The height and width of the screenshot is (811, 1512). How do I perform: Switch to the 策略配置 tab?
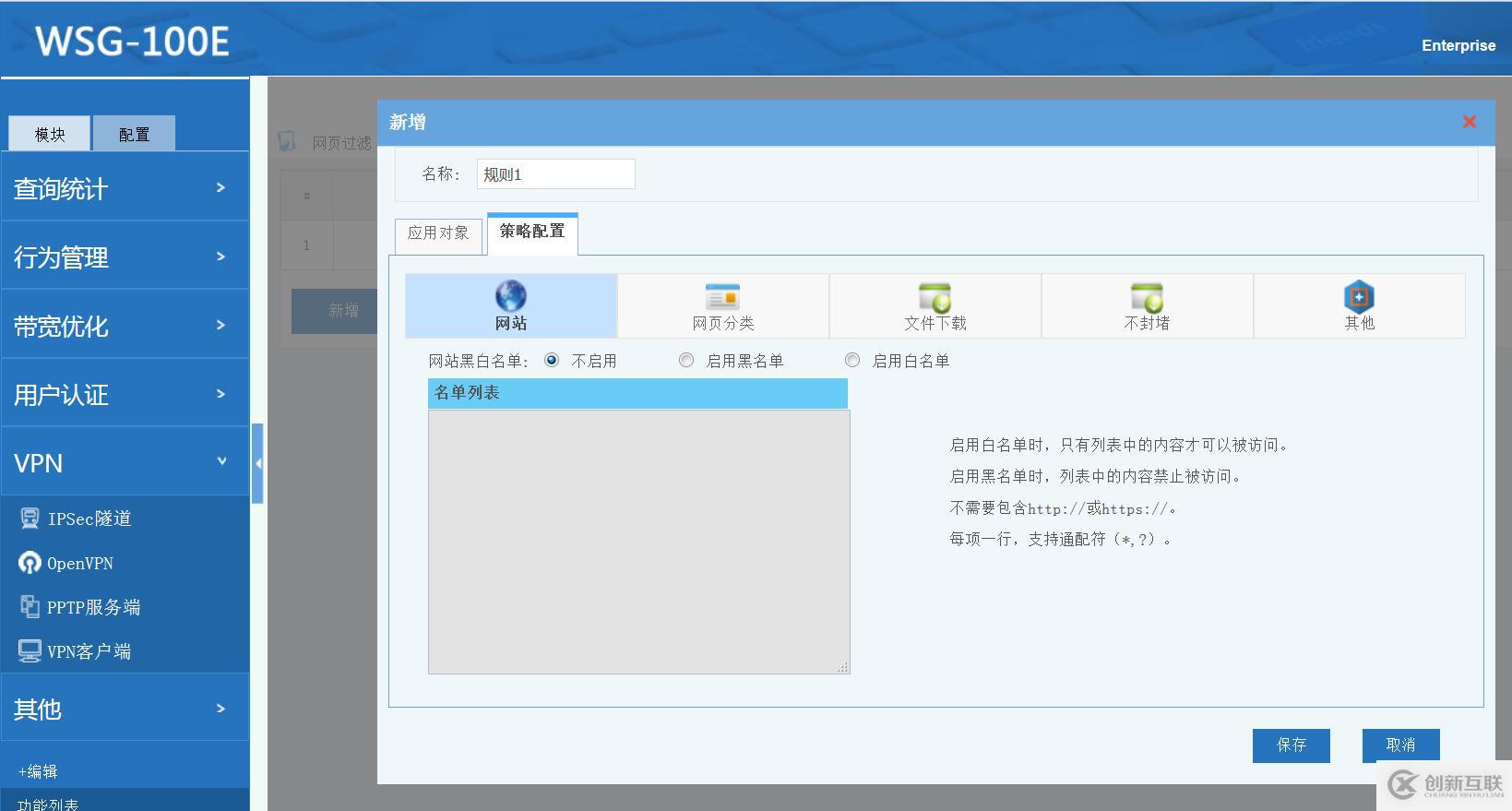tap(532, 233)
